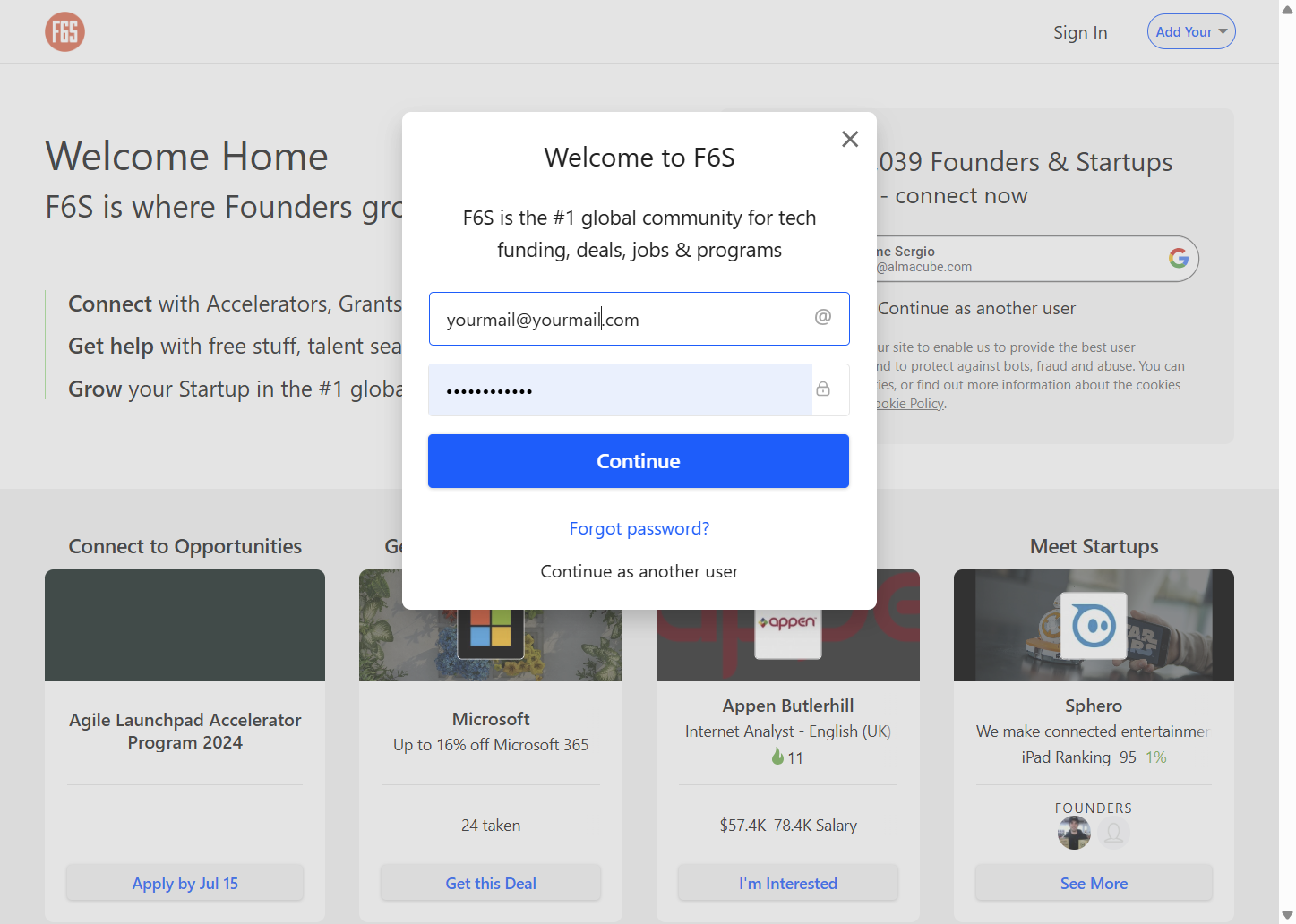The image size is (1296, 924).
Task: Click the Meet Startups heading
Action: coord(1094,546)
